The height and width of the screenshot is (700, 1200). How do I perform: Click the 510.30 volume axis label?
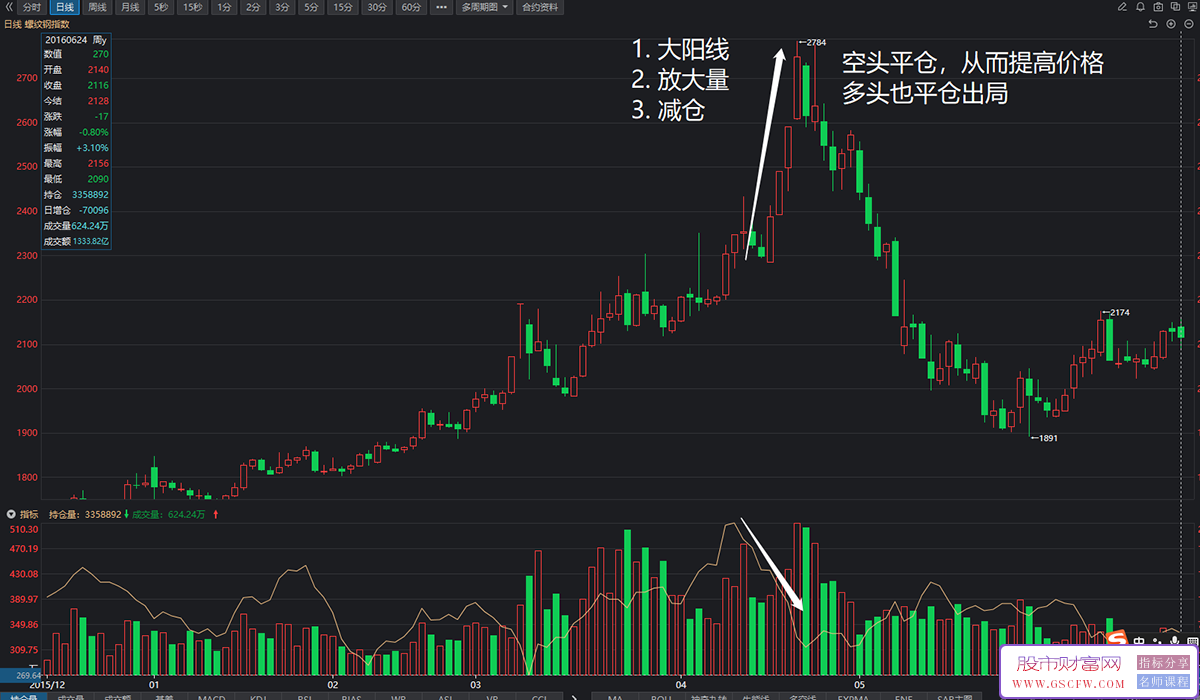(24, 529)
